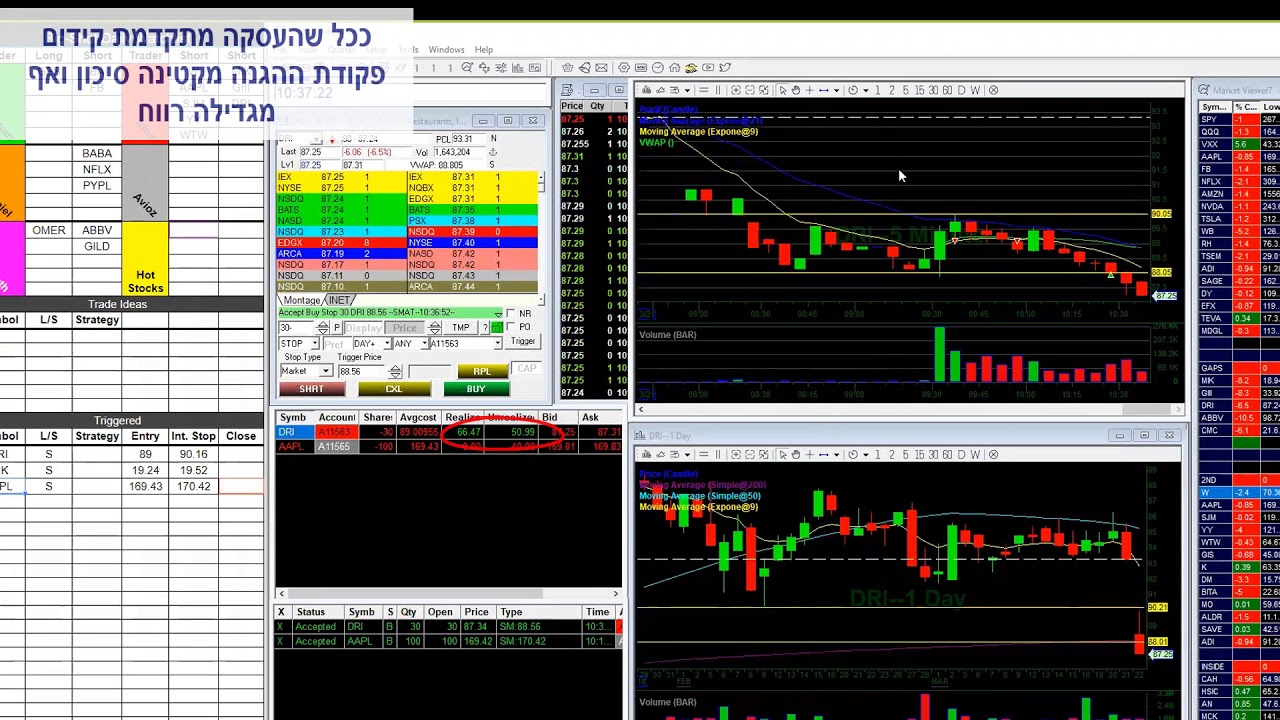Click the SHRT button
1280x720 pixels.
point(312,389)
